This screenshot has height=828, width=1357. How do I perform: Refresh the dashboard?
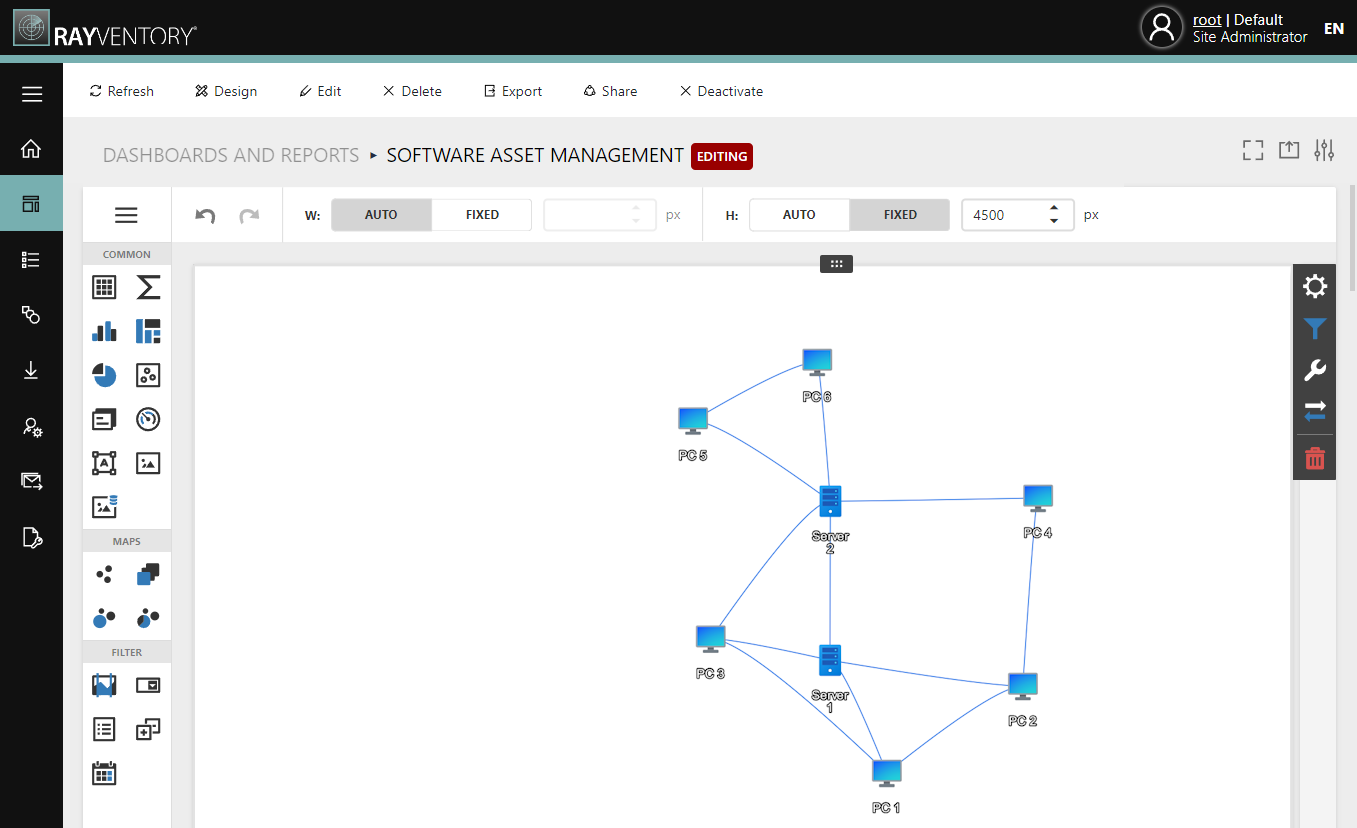(121, 91)
